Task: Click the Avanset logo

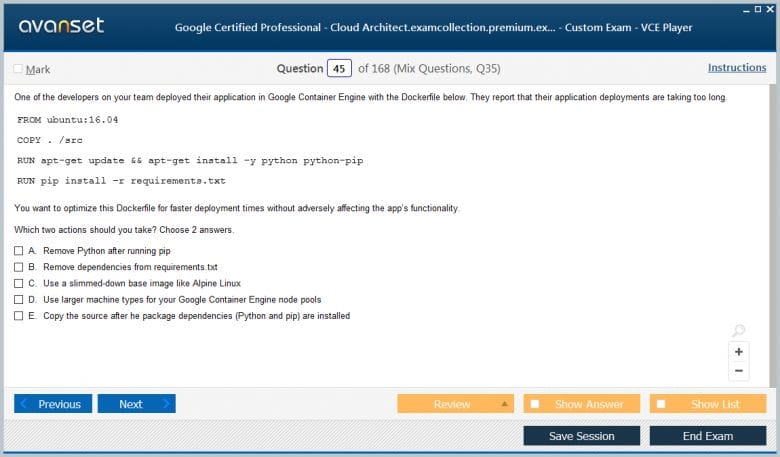Action: point(60,26)
